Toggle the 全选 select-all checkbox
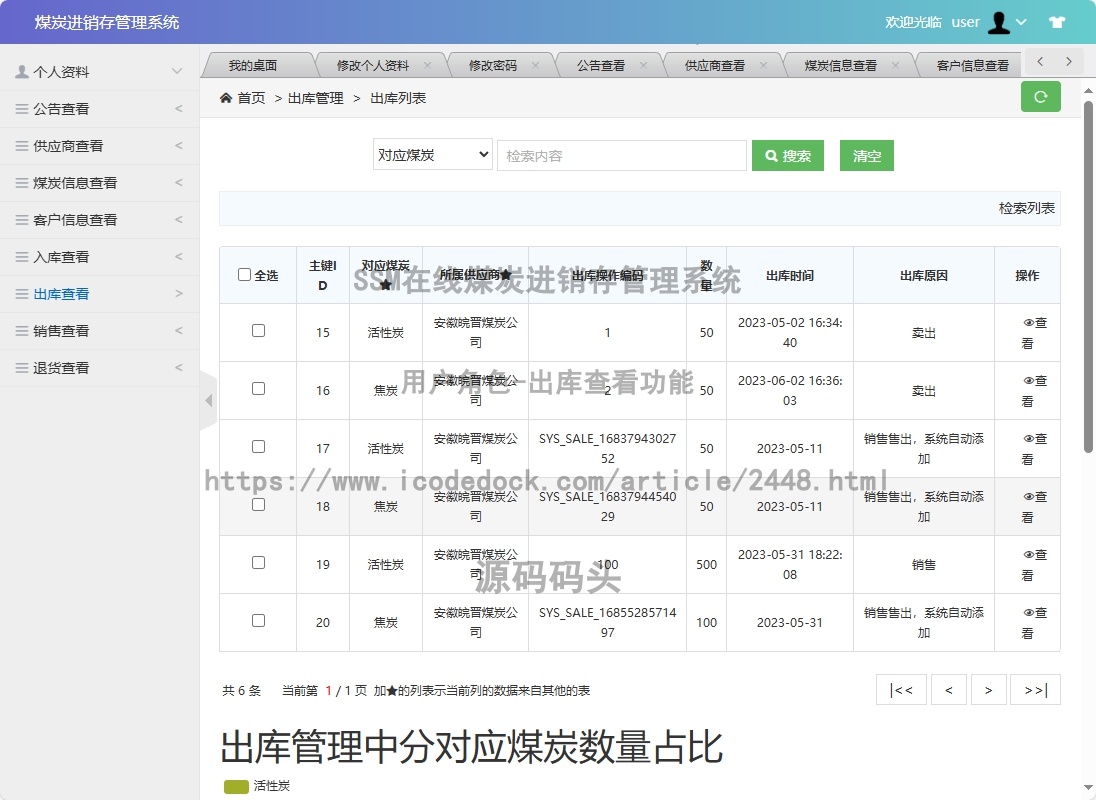 pyautogui.click(x=245, y=275)
